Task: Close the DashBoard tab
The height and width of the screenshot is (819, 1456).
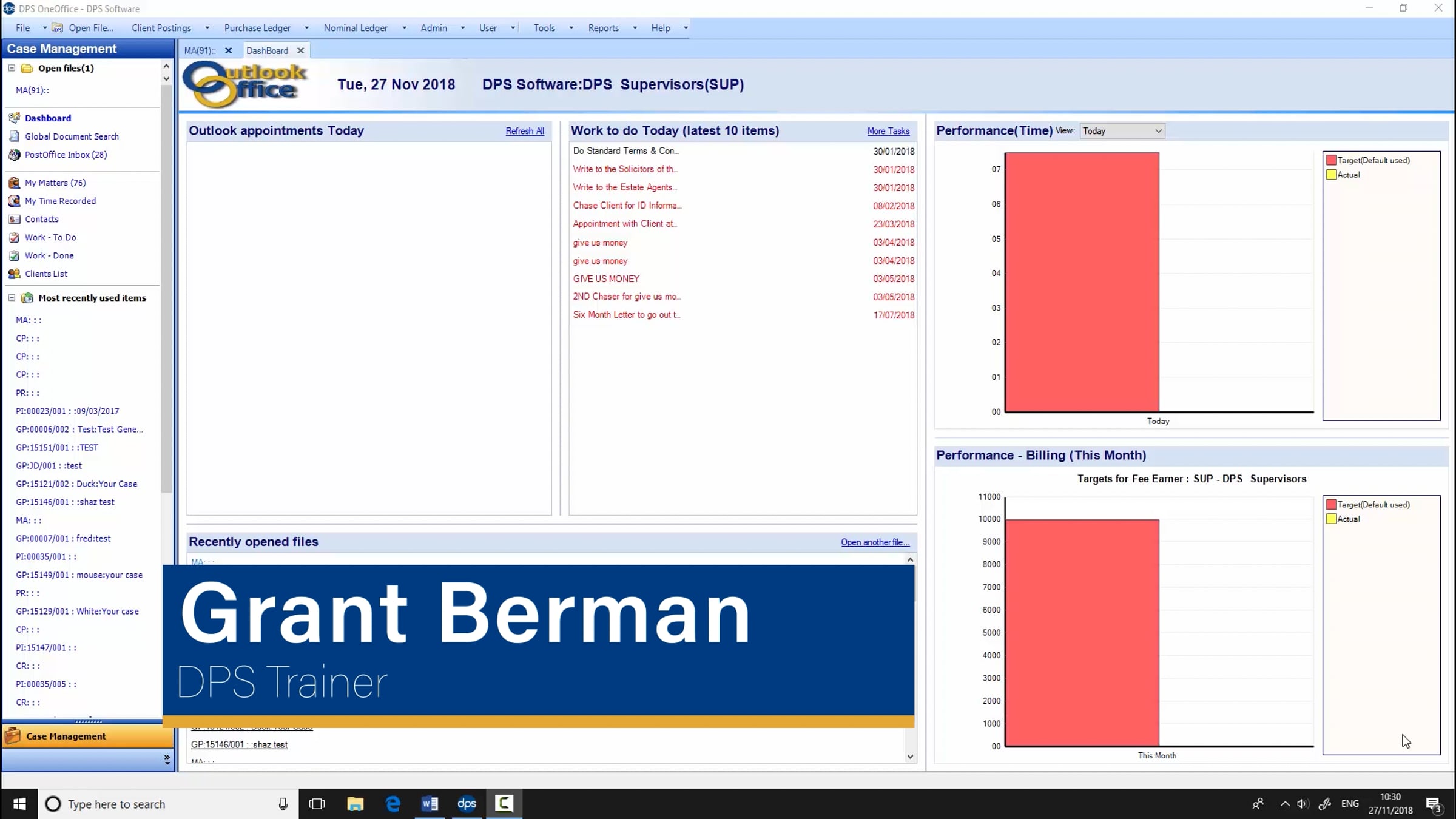Action: [300, 50]
